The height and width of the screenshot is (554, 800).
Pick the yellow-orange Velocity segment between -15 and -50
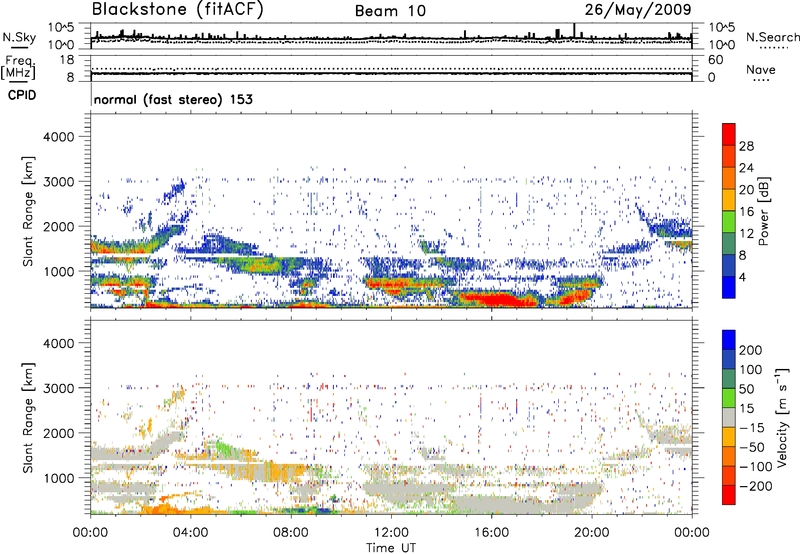(729, 437)
